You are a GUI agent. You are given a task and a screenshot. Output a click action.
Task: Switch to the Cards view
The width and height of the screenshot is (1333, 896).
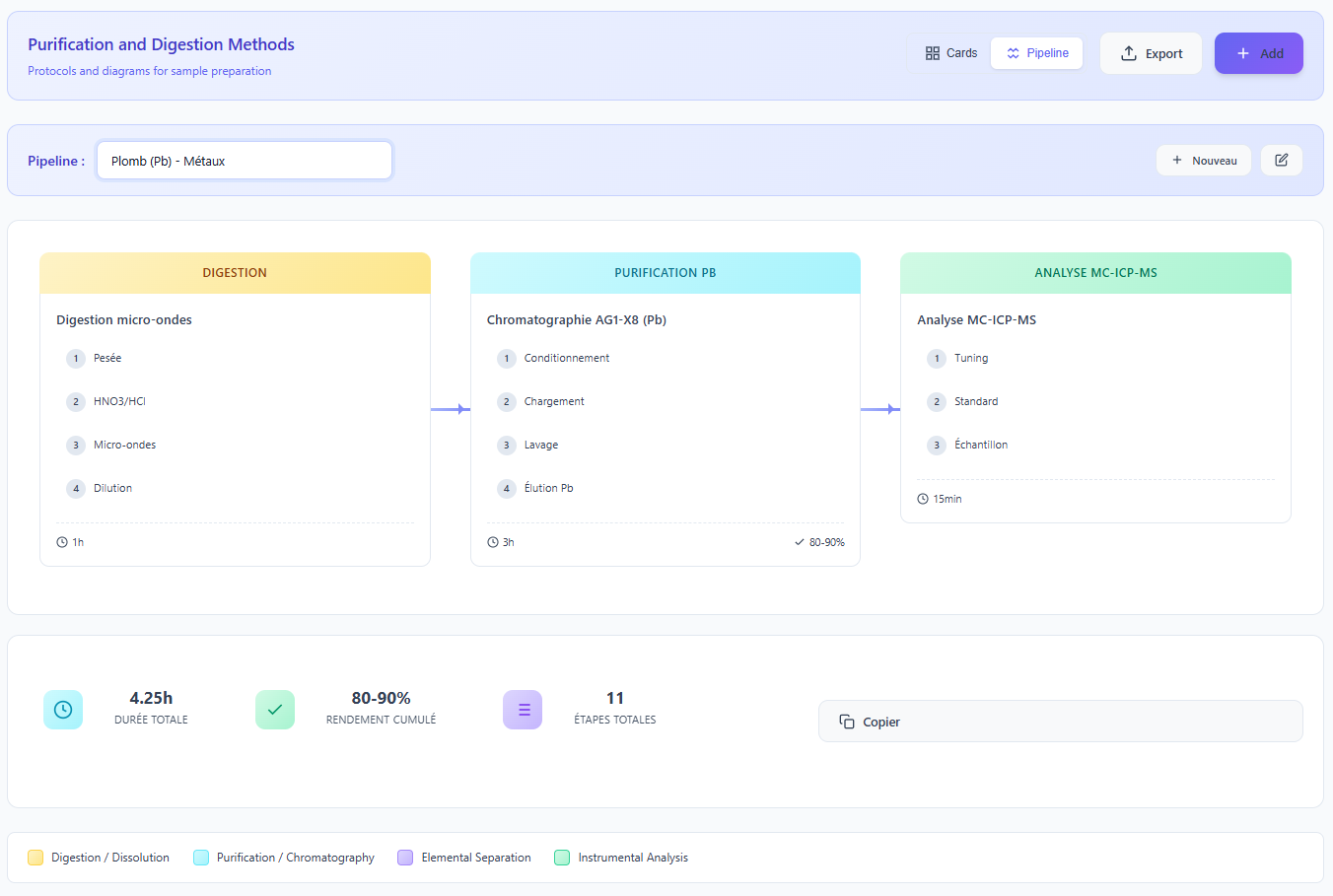click(951, 53)
